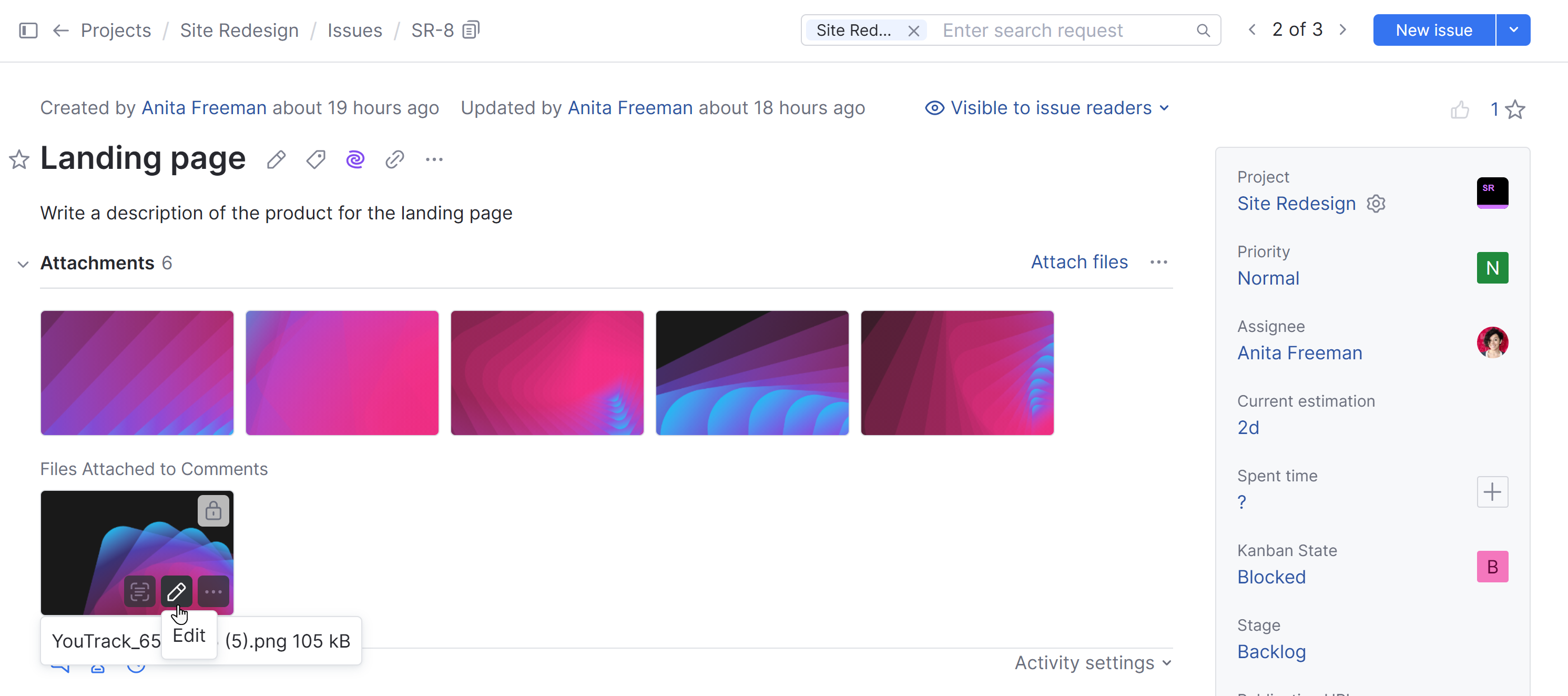Navigate to the Issues breadcrumb
The width and height of the screenshot is (1568, 696).
click(355, 30)
